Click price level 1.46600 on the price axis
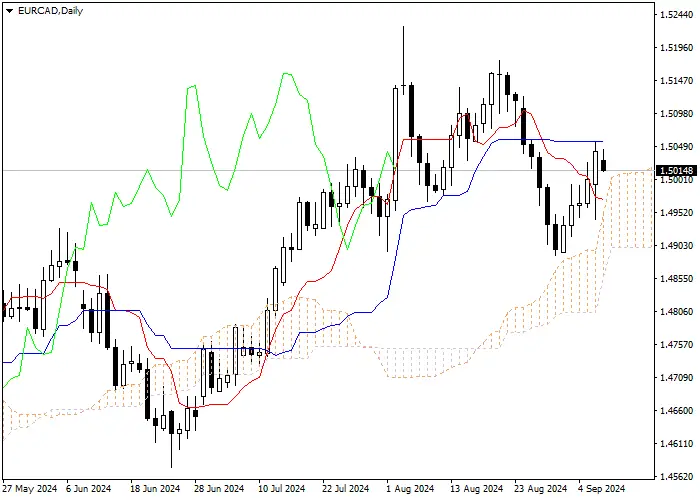 [677, 411]
